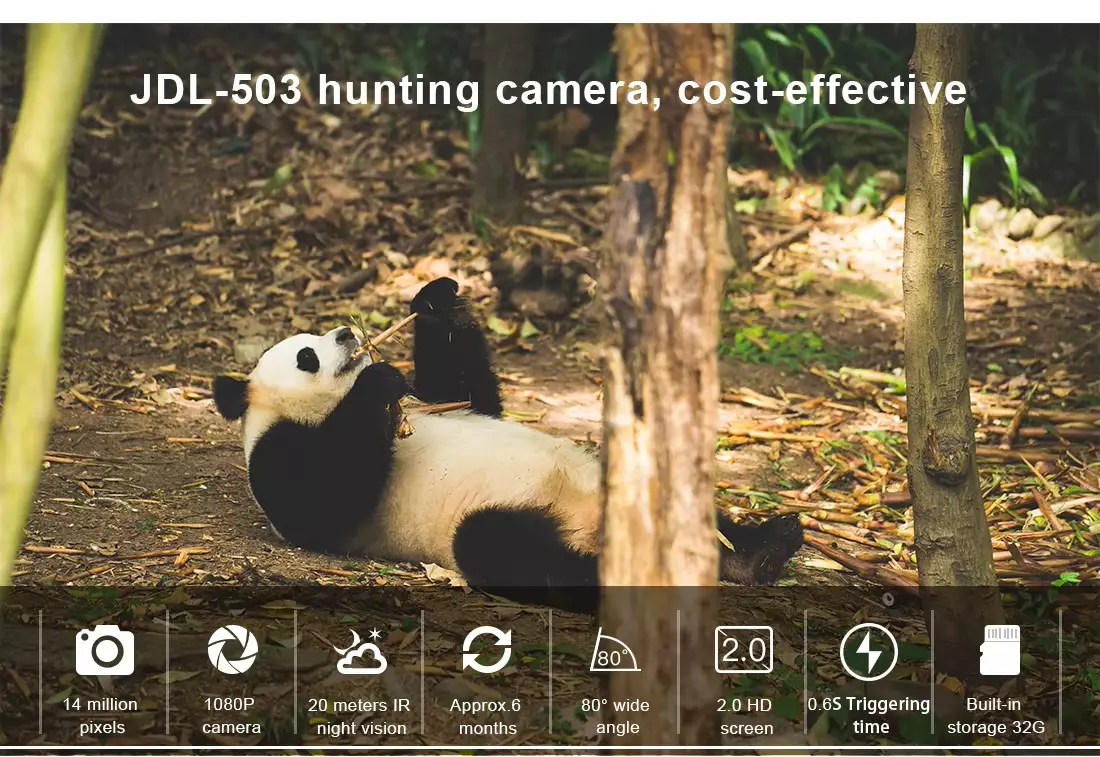The height and width of the screenshot is (757, 1100).
Task: Select the "1080P camera" text
Action: (231, 716)
